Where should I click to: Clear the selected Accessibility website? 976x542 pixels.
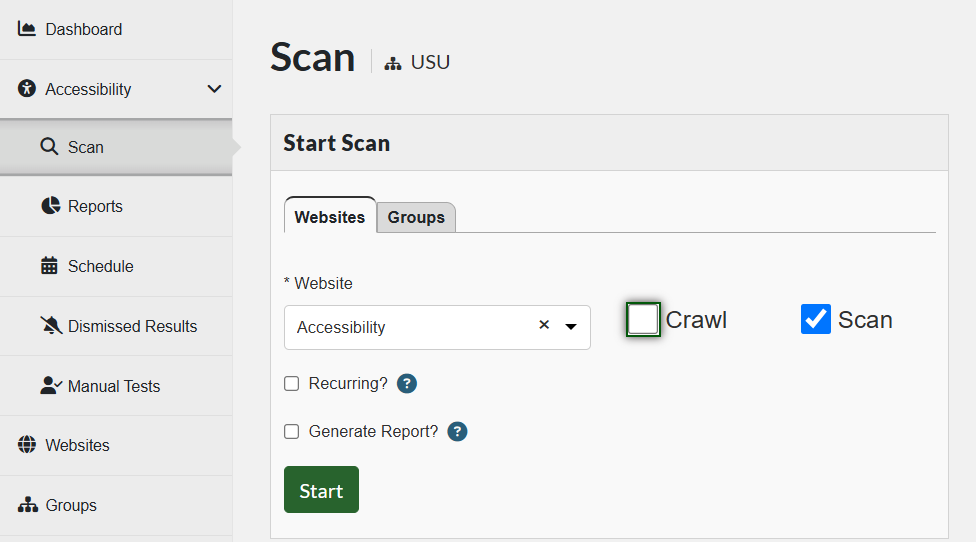tap(544, 325)
